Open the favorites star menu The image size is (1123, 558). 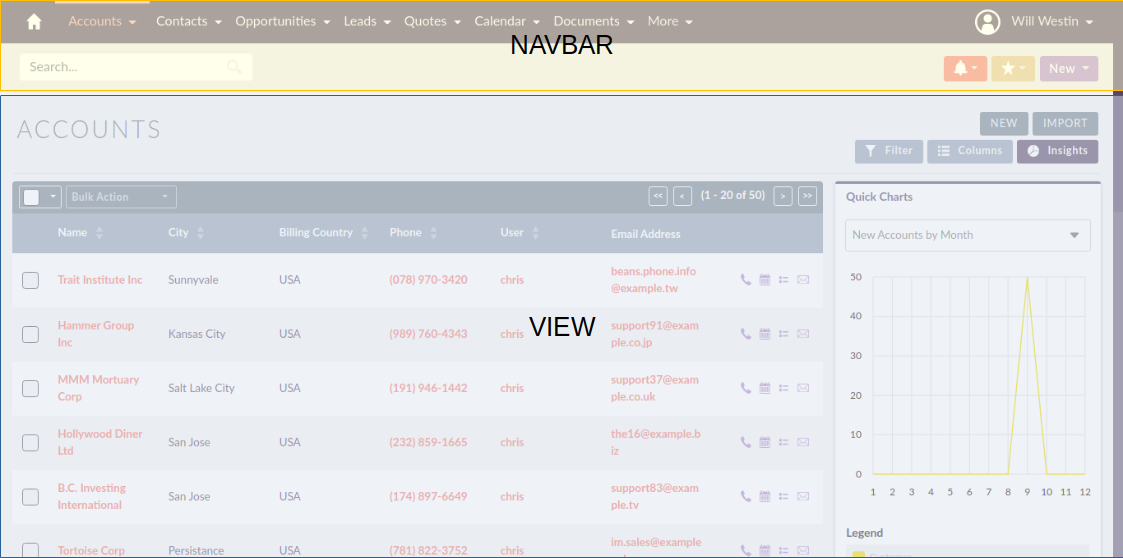click(1013, 68)
